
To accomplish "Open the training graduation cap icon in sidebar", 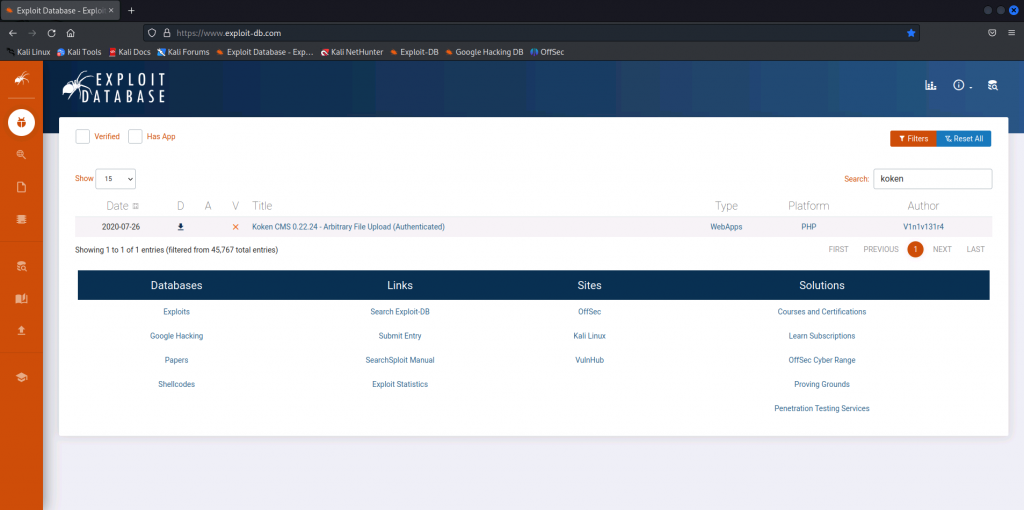I will (22, 377).
